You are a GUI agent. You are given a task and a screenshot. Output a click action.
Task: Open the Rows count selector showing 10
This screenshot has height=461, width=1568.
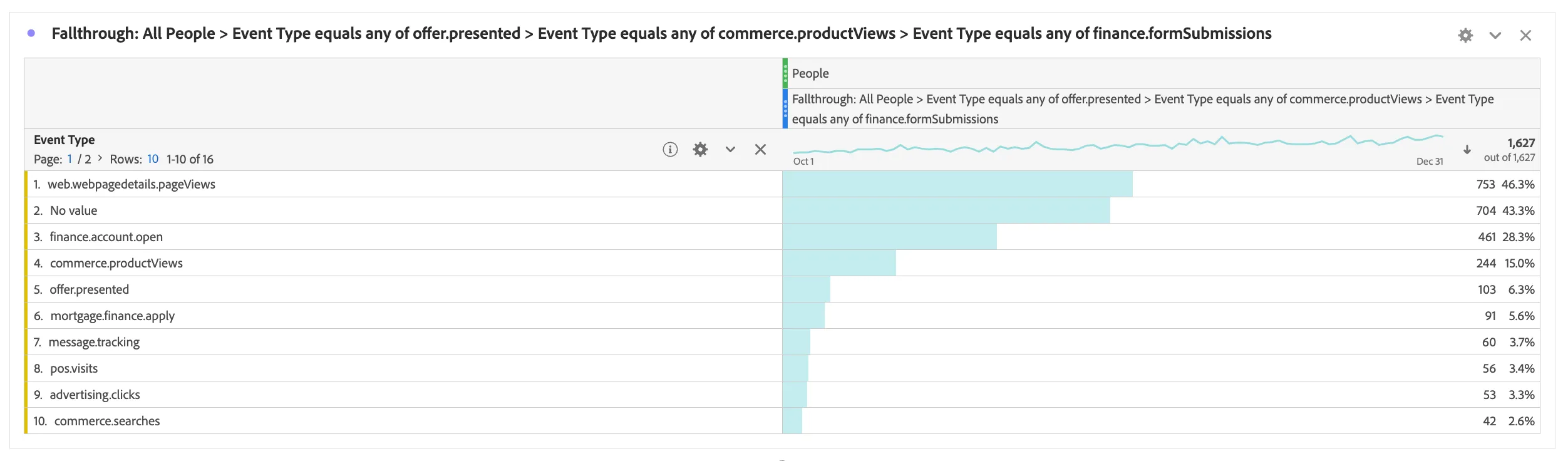point(153,159)
